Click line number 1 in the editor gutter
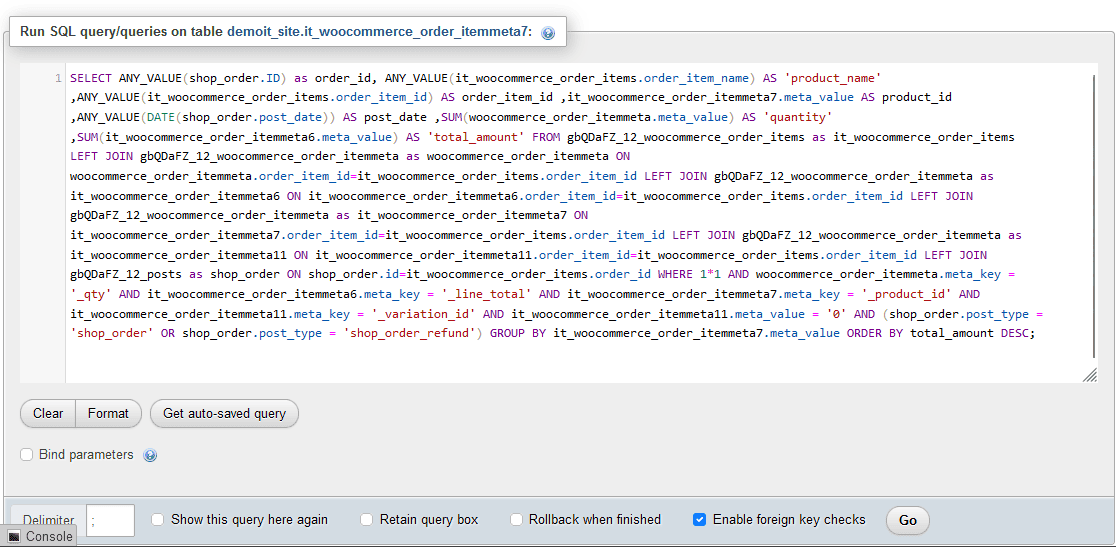 [x=59, y=78]
